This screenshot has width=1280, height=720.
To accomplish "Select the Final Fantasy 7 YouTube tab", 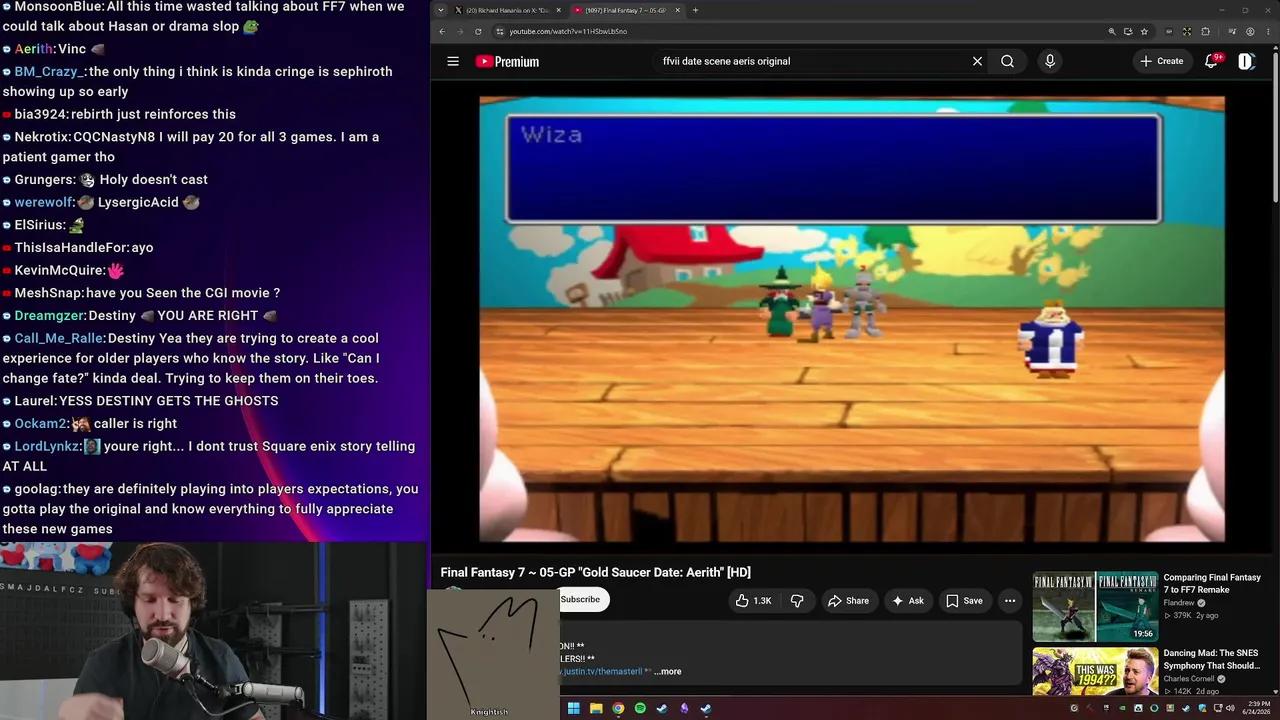I will pos(626,10).
